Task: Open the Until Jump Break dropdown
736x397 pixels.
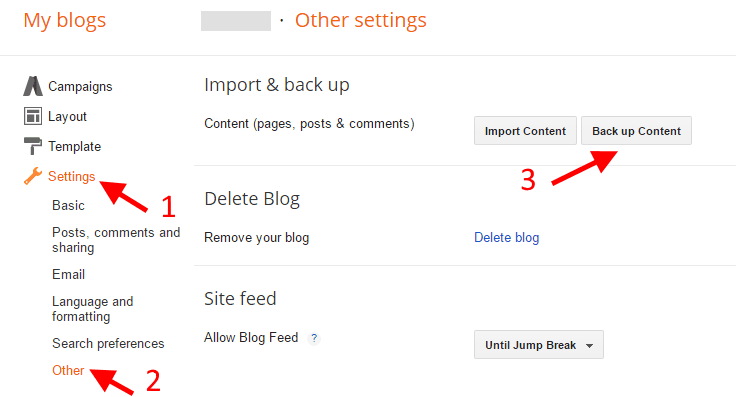Action: [x=538, y=345]
